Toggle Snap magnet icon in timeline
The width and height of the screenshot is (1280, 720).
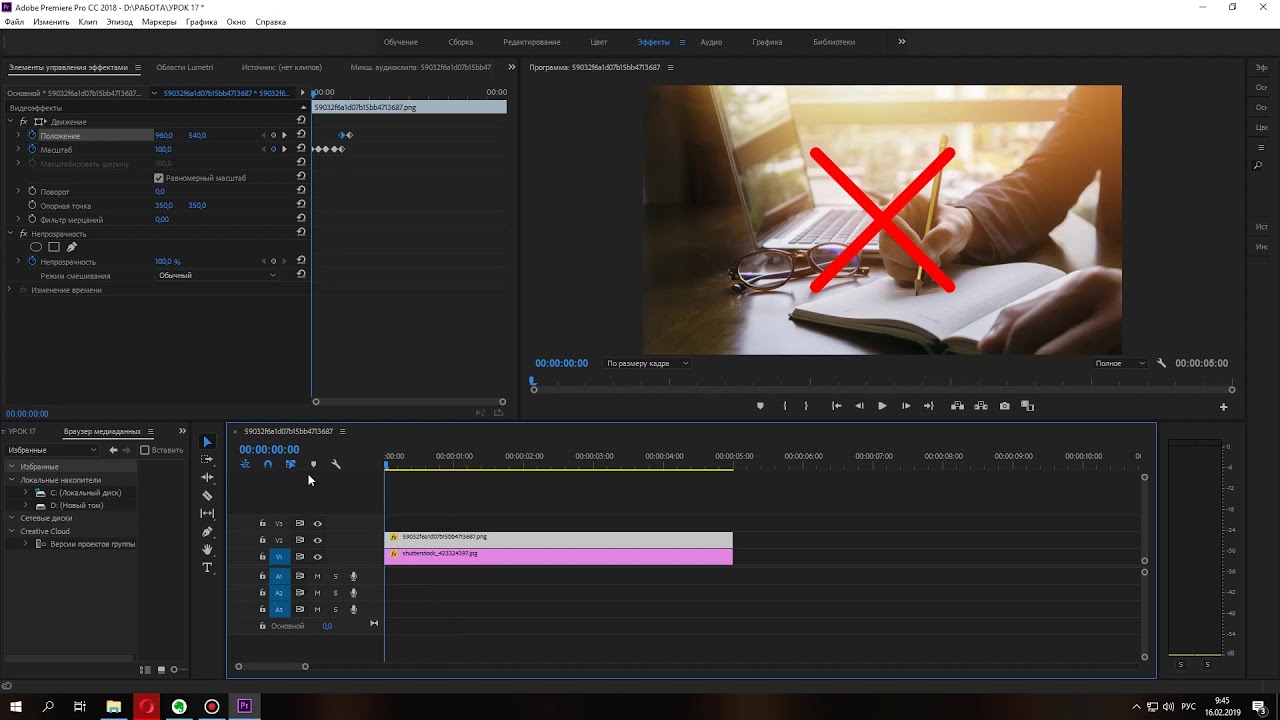[267, 464]
